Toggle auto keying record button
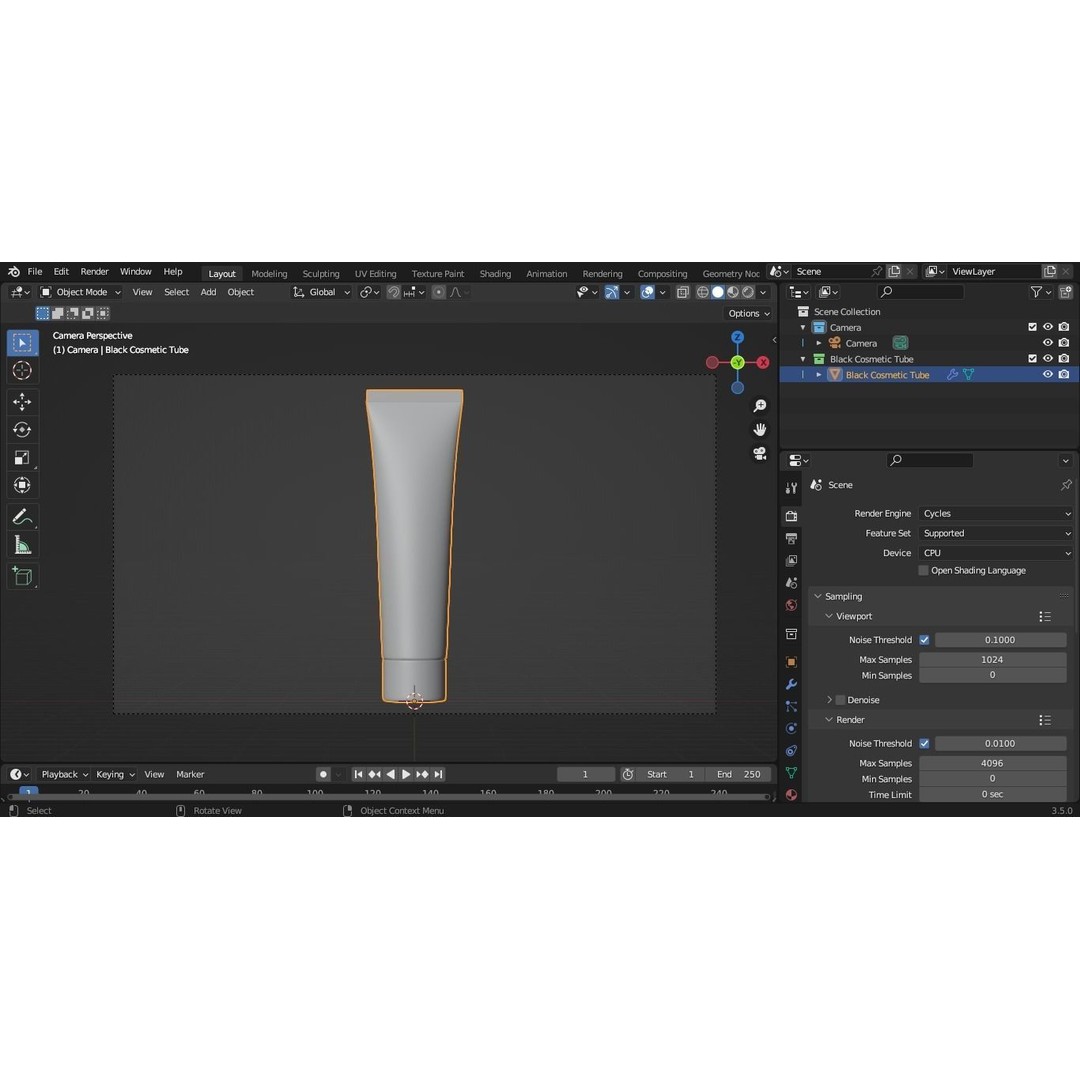The image size is (1080, 1080). 323,774
